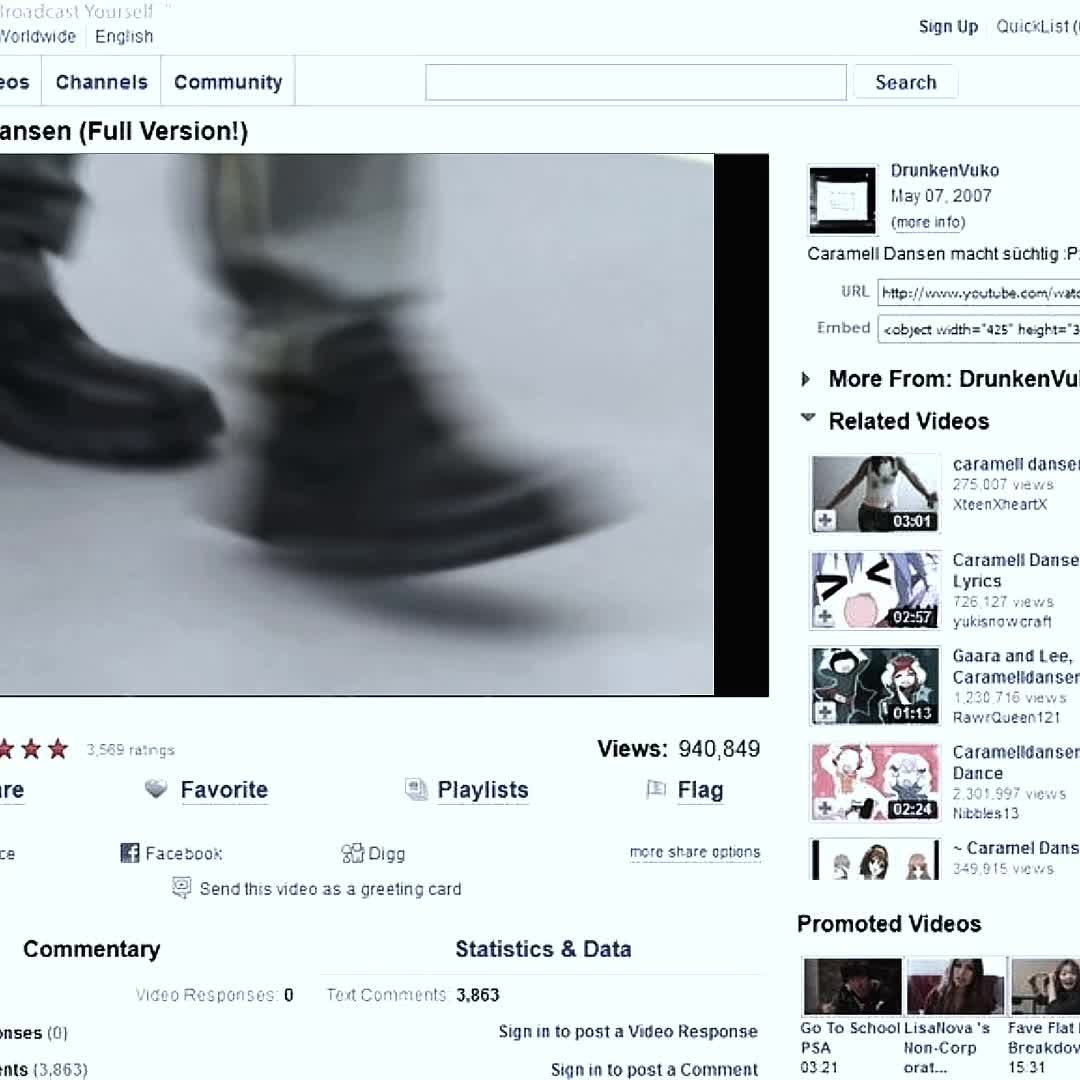Image resolution: width=1080 pixels, height=1080 pixels.
Task: Click the greeting card icon
Action: point(181,888)
